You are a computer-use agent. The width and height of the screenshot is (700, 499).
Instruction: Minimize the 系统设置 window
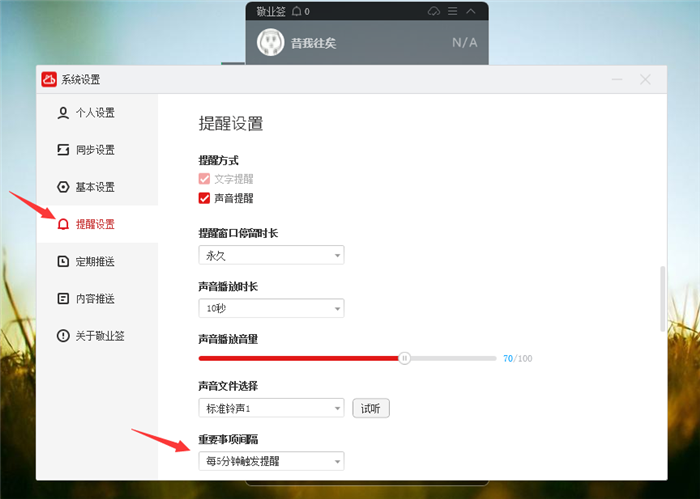617,79
